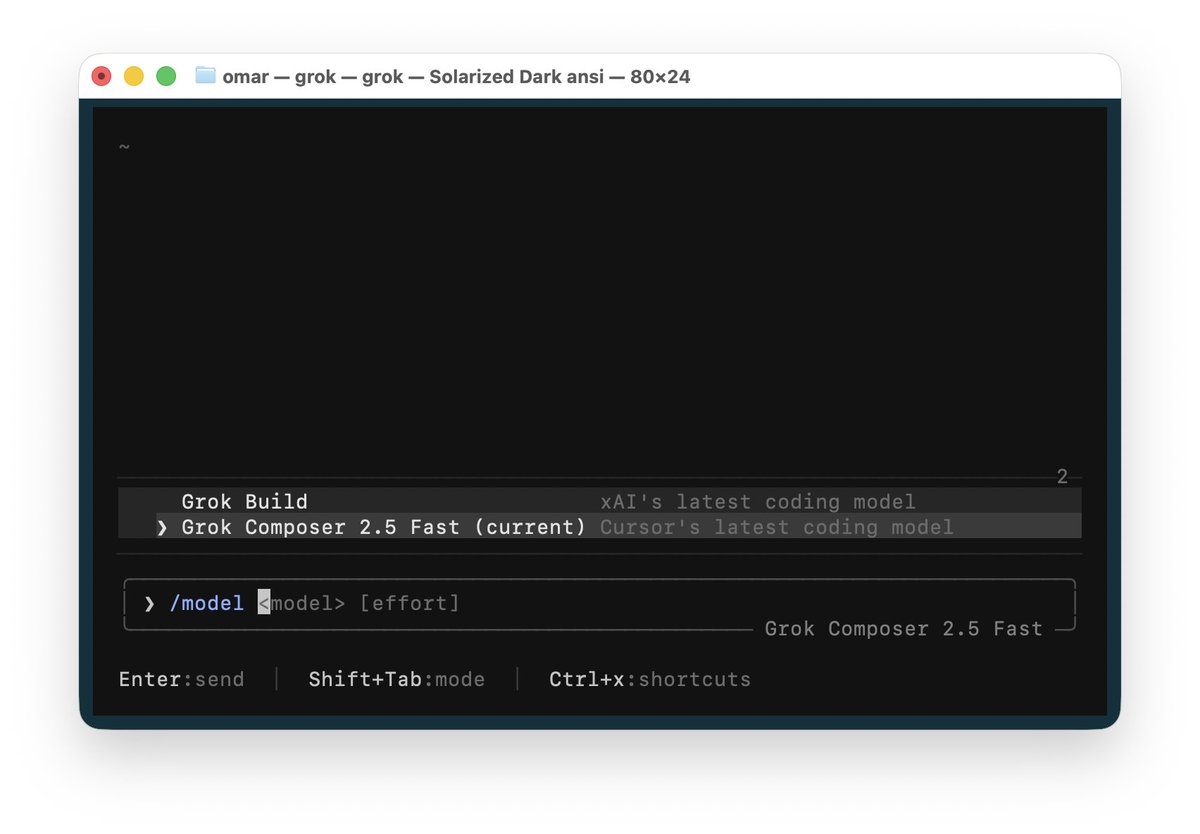Screen dimensions: 1200x834
Task: Click the Grok Composer 2.5 Fast label on input border
Action: coord(904,628)
